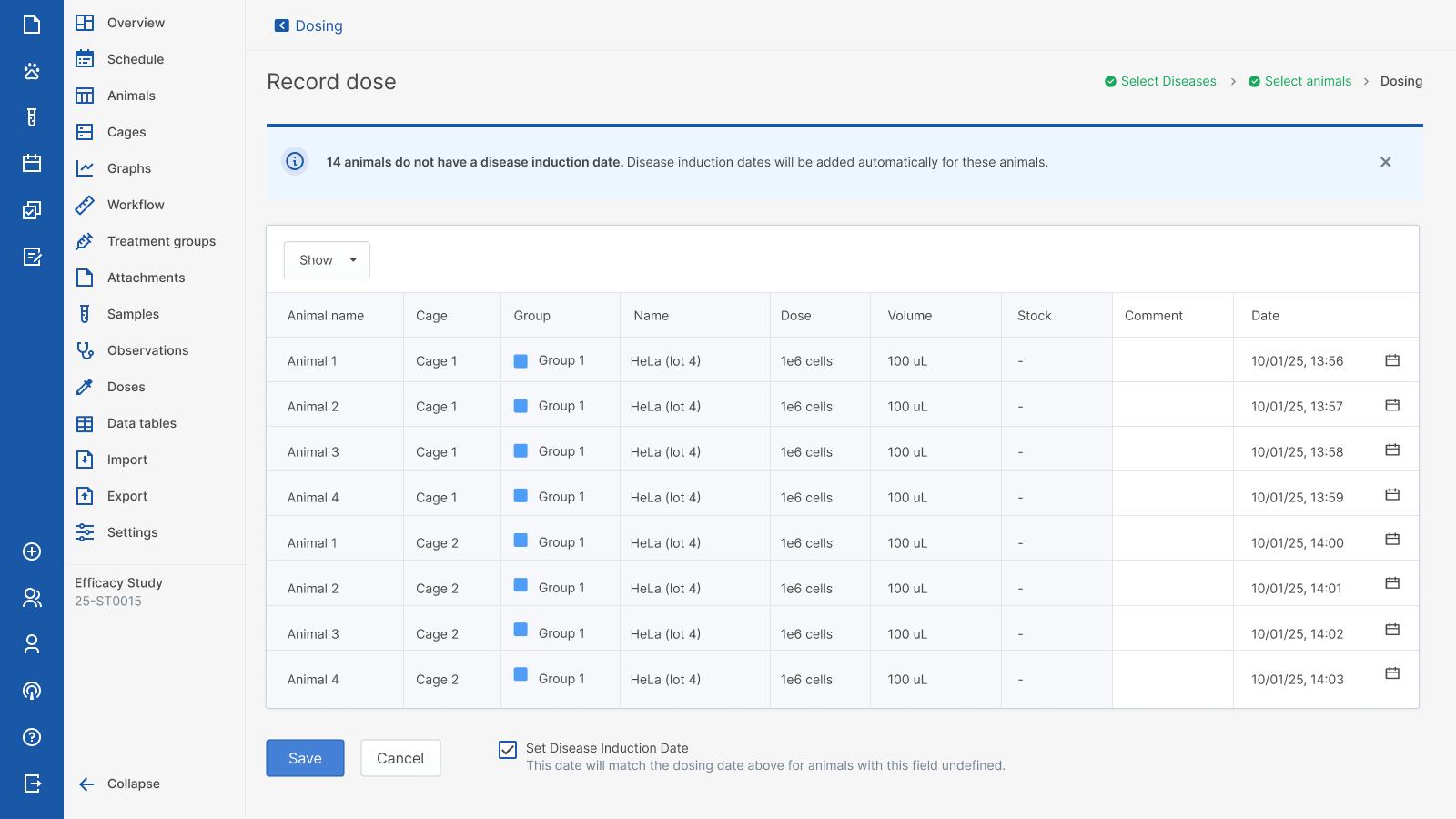Untick Set Disease Induction Date checkbox
Screen dimensions: 1456x819
(508, 749)
